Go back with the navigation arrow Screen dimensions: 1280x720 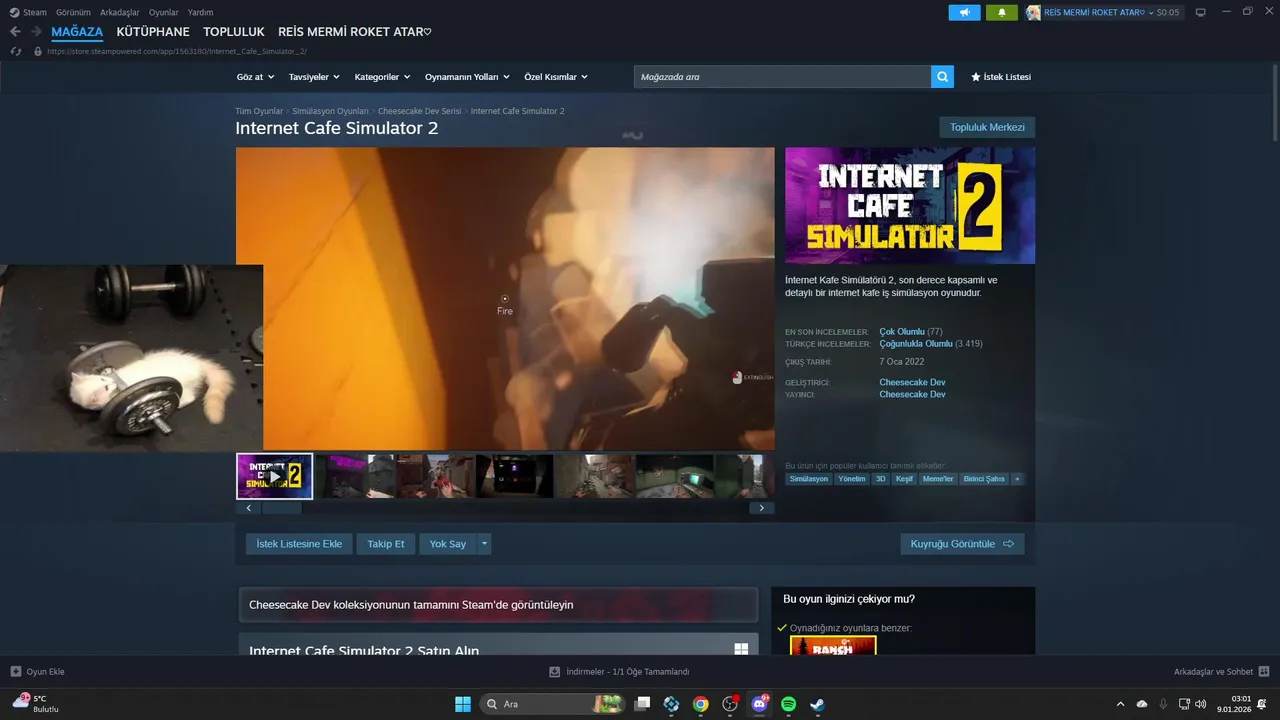tap(15, 32)
